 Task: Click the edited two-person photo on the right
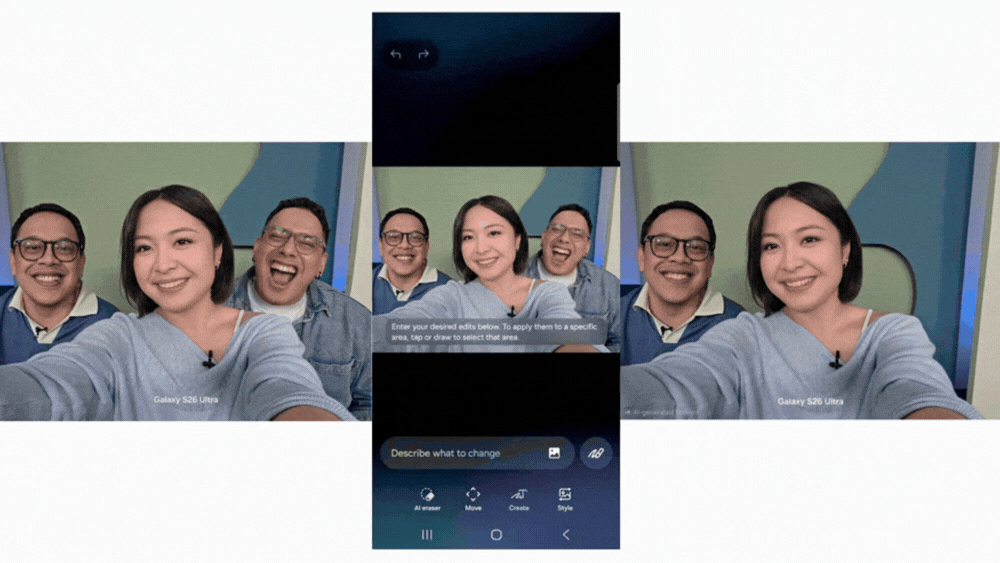[x=810, y=281]
